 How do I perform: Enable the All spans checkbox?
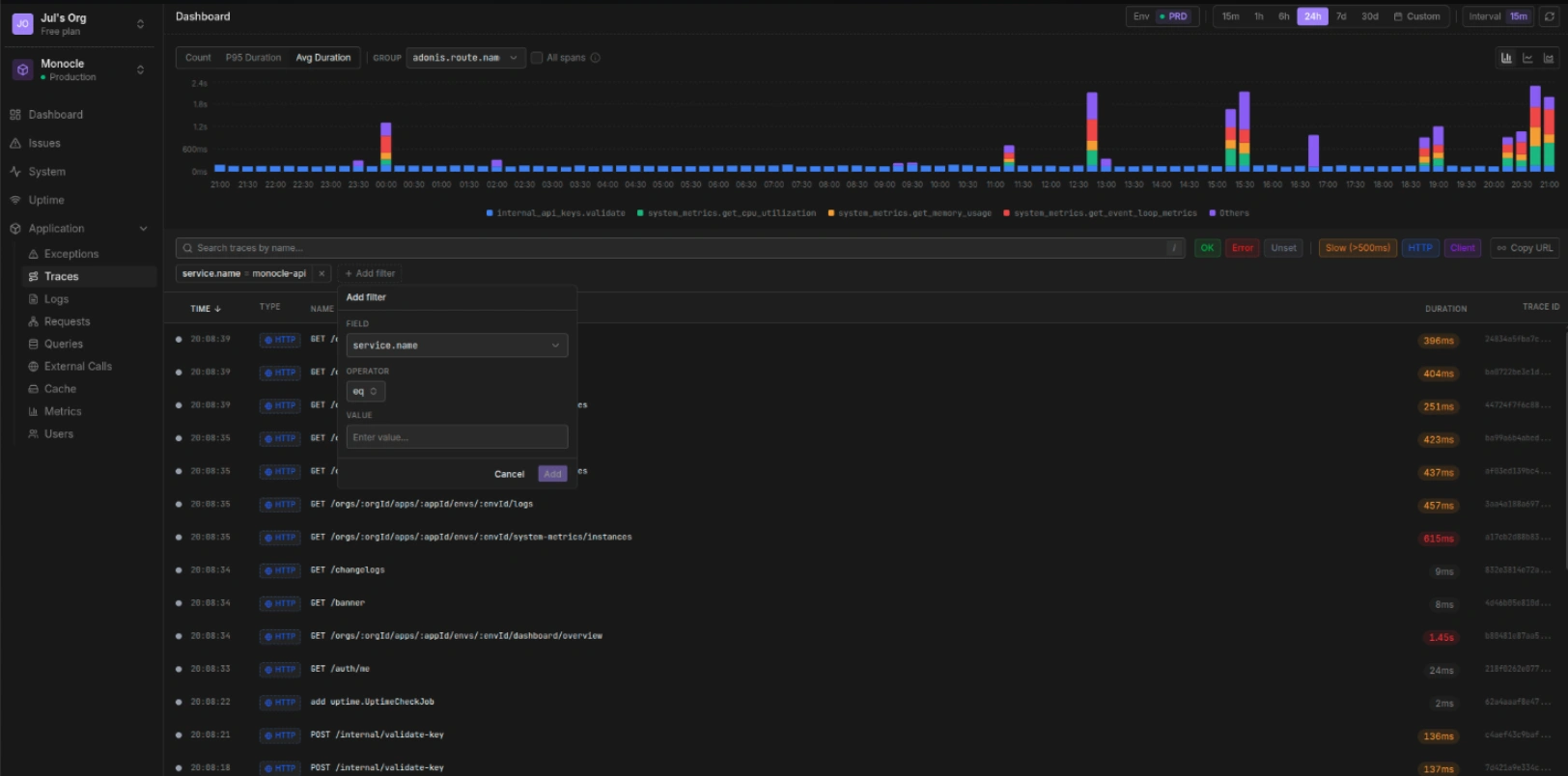click(537, 58)
